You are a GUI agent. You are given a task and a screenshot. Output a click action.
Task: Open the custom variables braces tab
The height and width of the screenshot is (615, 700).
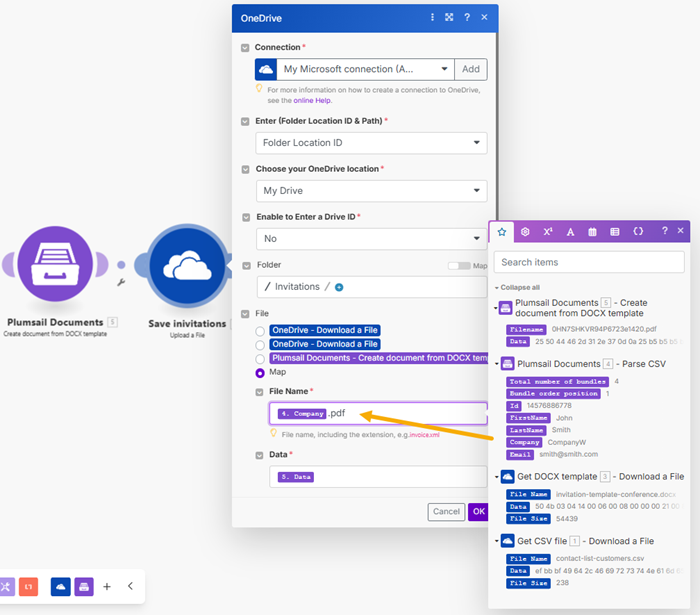(638, 231)
